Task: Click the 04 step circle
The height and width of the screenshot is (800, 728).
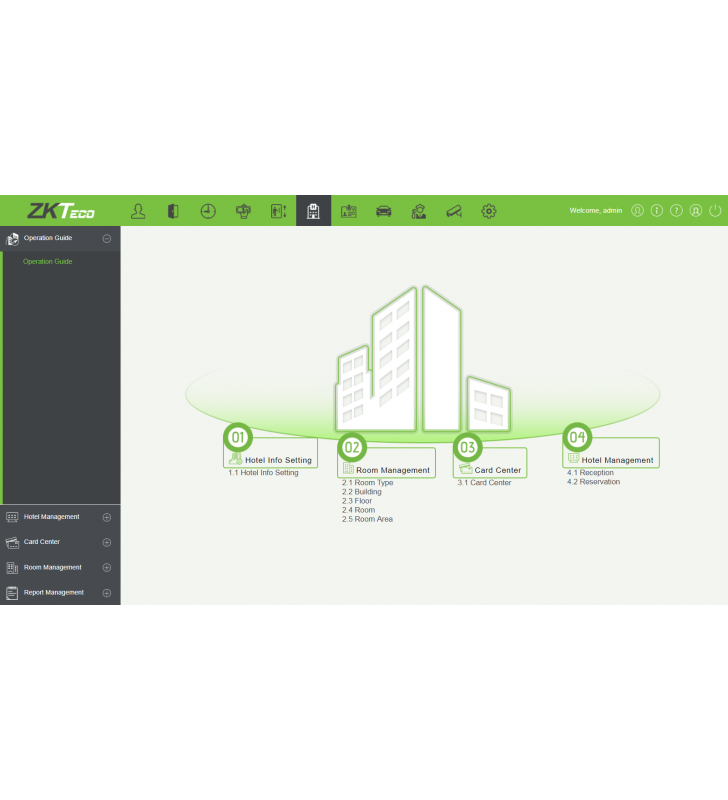Action: tap(577, 437)
